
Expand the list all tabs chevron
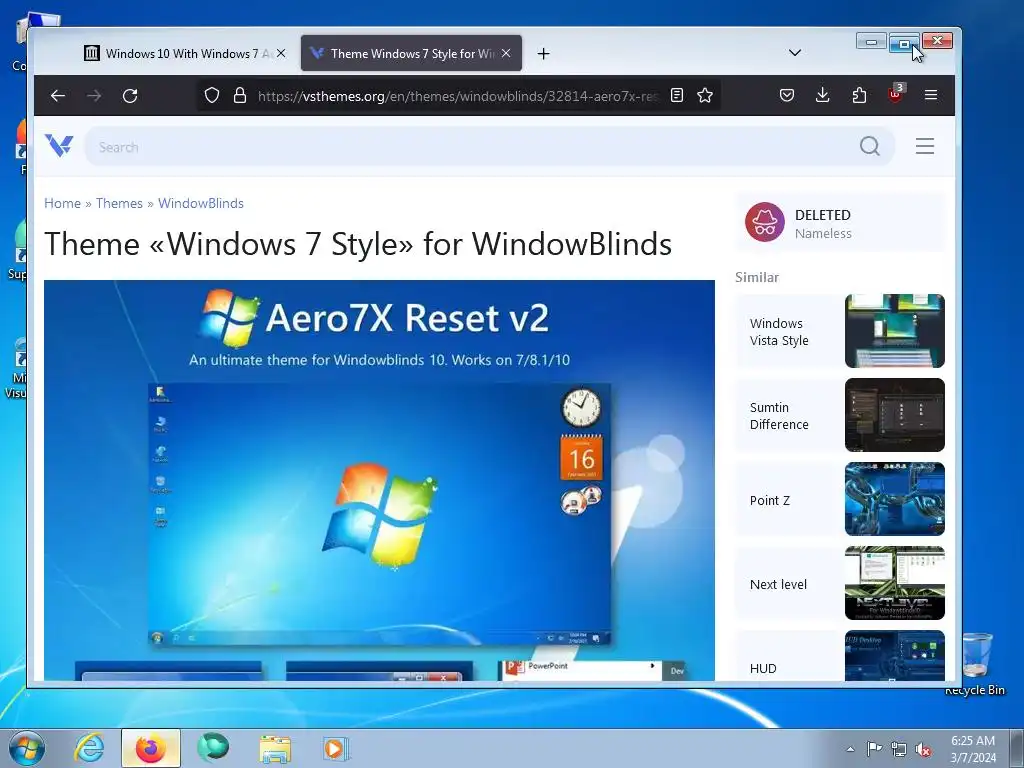(x=795, y=53)
